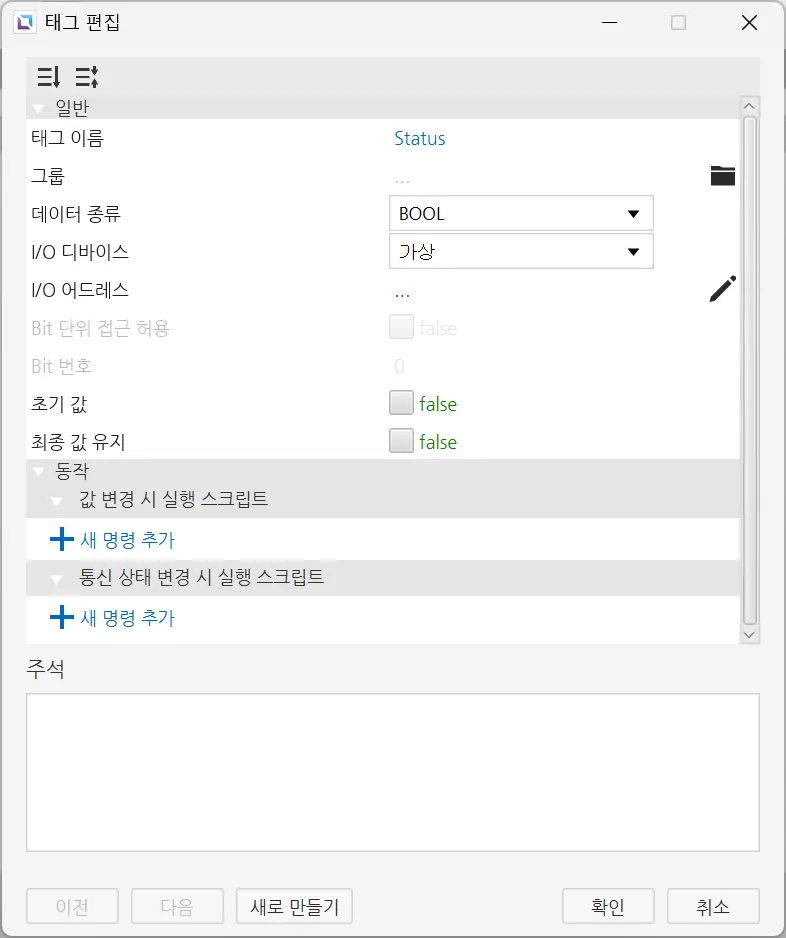Click the sort (lines with down arrow) toolbar icon
The width and height of the screenshot is (786, 938).
pyautogui.click(x=48, y=77)
